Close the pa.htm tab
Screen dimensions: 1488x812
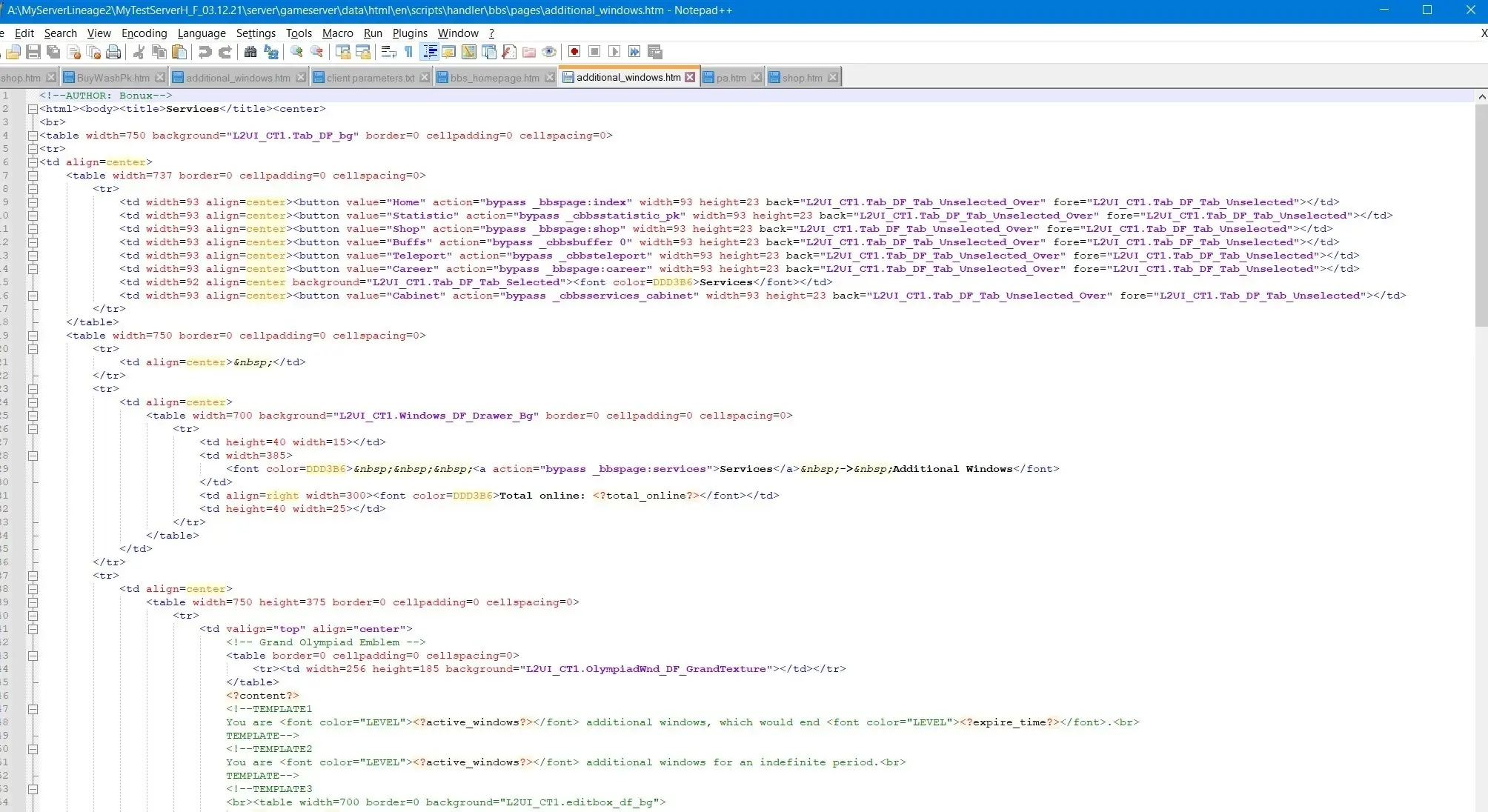pos(756,77)
